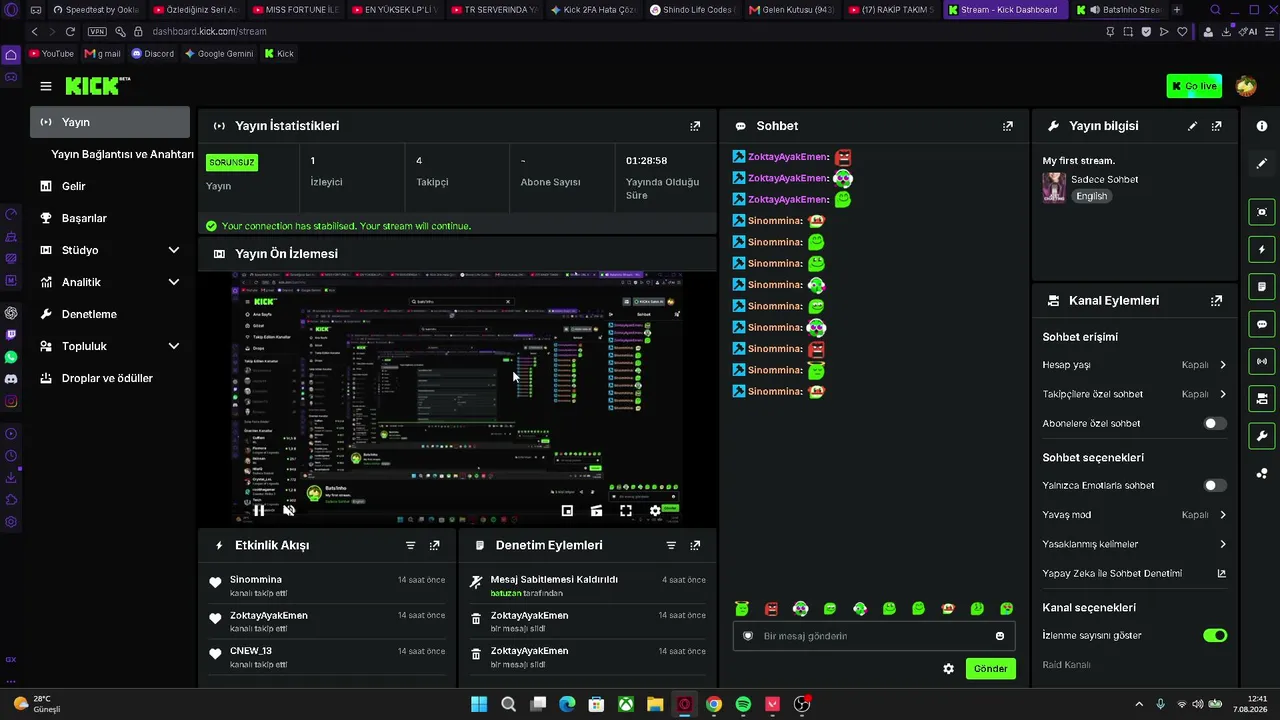
Task: Send the chat message with Gönder
Action: coord(991,668)
